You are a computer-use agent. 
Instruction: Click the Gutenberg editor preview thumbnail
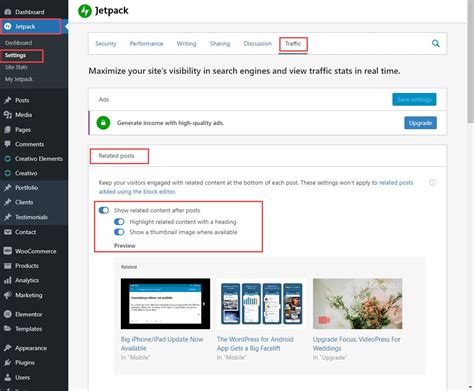pyautogui.click(x=165, y=304)
